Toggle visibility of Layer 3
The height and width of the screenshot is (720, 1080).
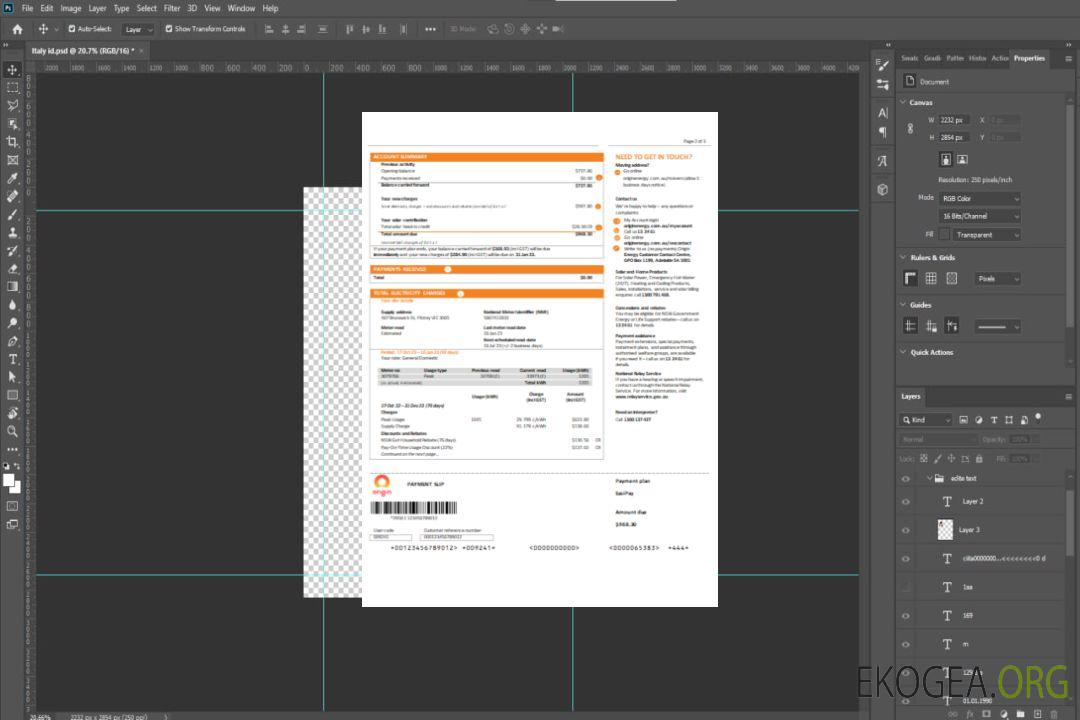click(906, 529)
